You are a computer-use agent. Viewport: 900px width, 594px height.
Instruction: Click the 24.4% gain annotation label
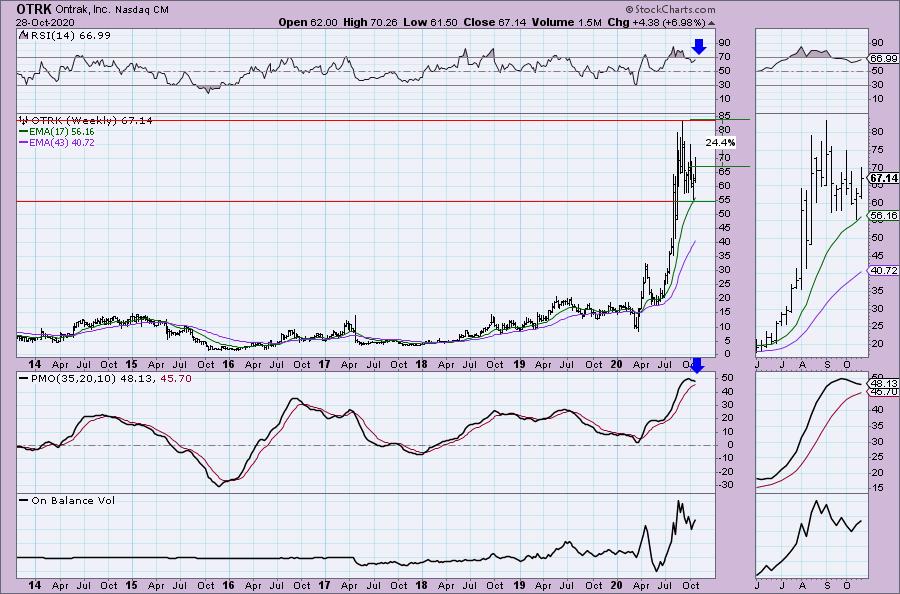tap(720, 142)
